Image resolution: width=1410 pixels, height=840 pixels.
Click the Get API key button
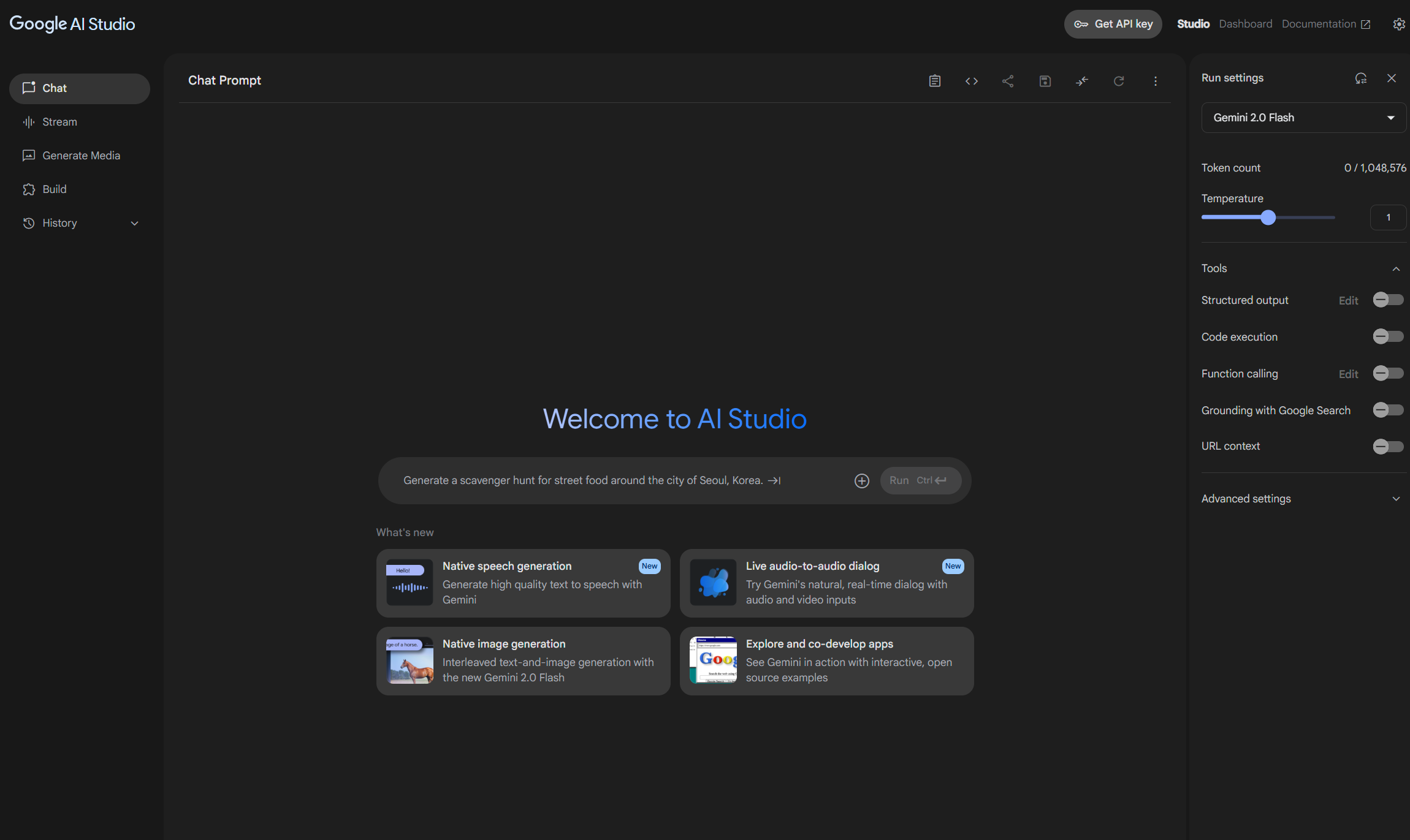click(1113, 24)
